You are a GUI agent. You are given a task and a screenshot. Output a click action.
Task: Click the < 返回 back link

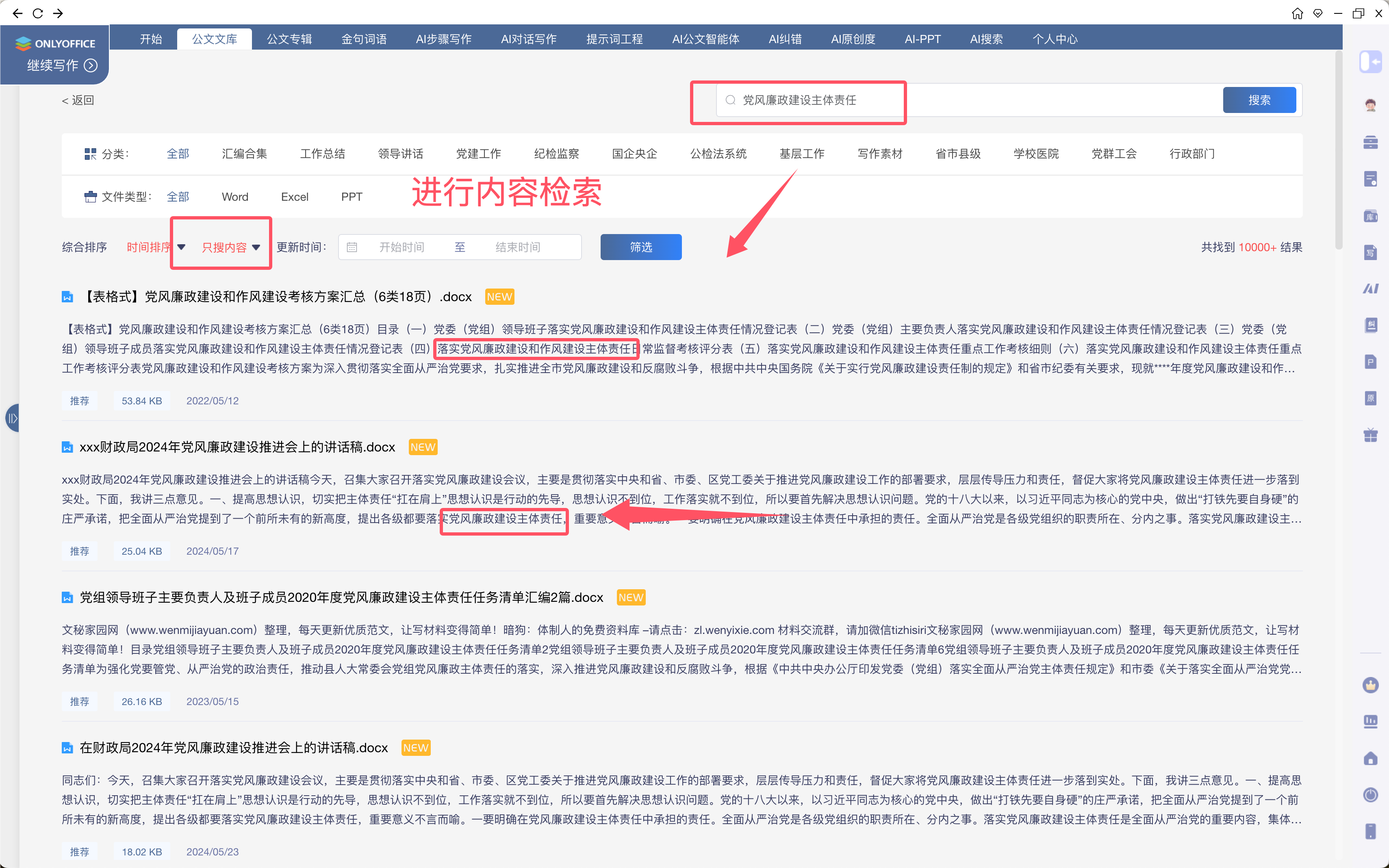[x=78, y=100]
